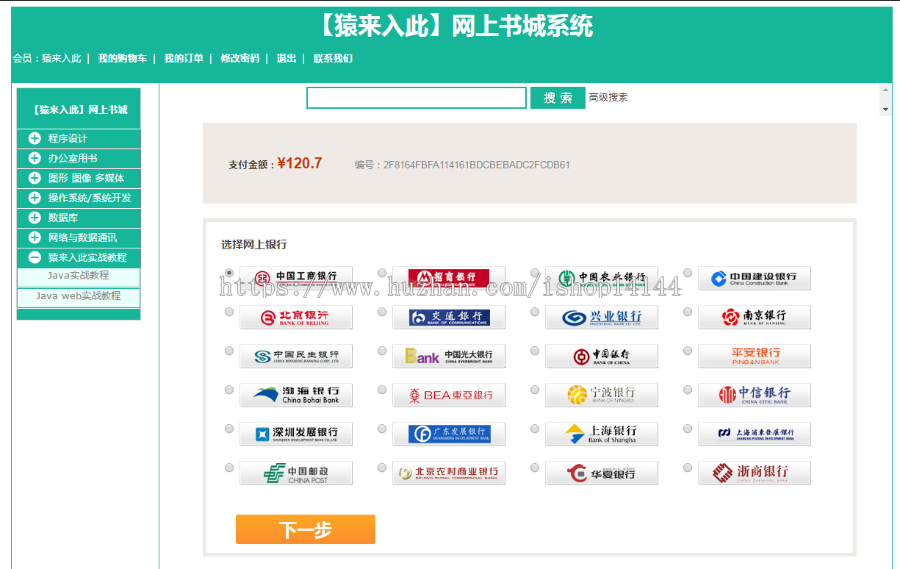The width and height of the screenshot is (900, 569).
Task: Click the 【猿来入此】网上书城 sidebar header
Action: (x=79, y=109)
